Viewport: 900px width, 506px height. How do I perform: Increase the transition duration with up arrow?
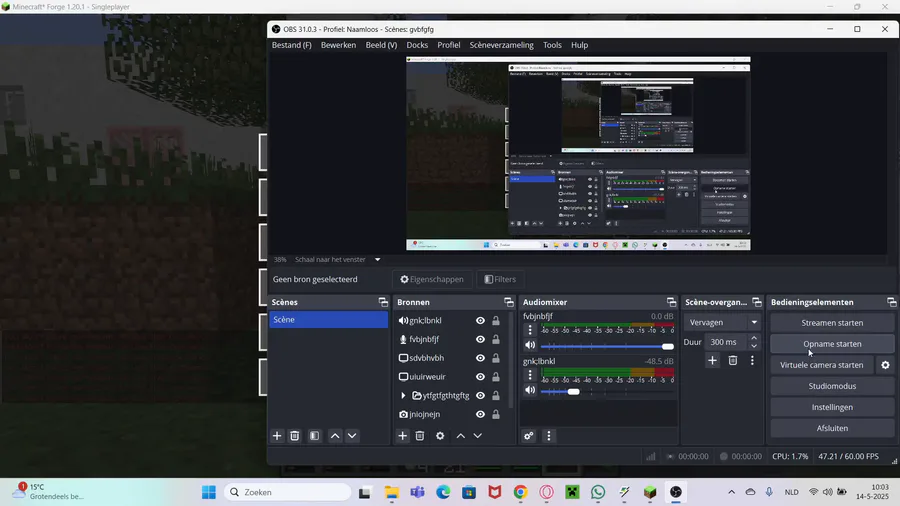754,338
